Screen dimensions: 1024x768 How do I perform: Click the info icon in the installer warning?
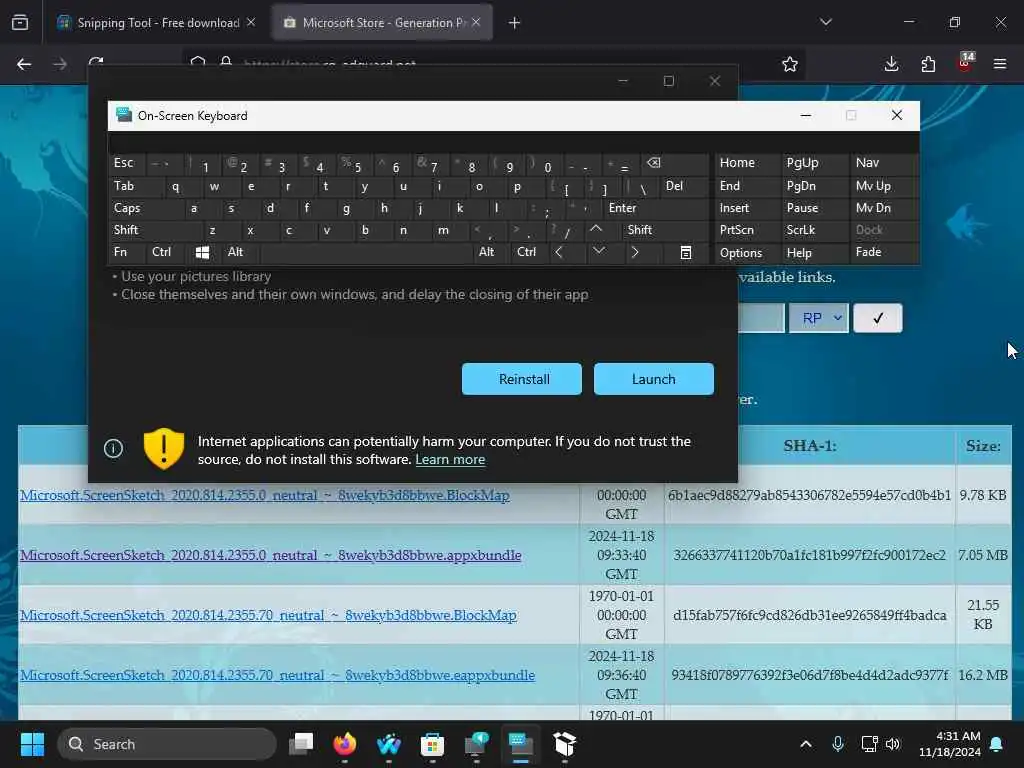[x=113, y=448]
